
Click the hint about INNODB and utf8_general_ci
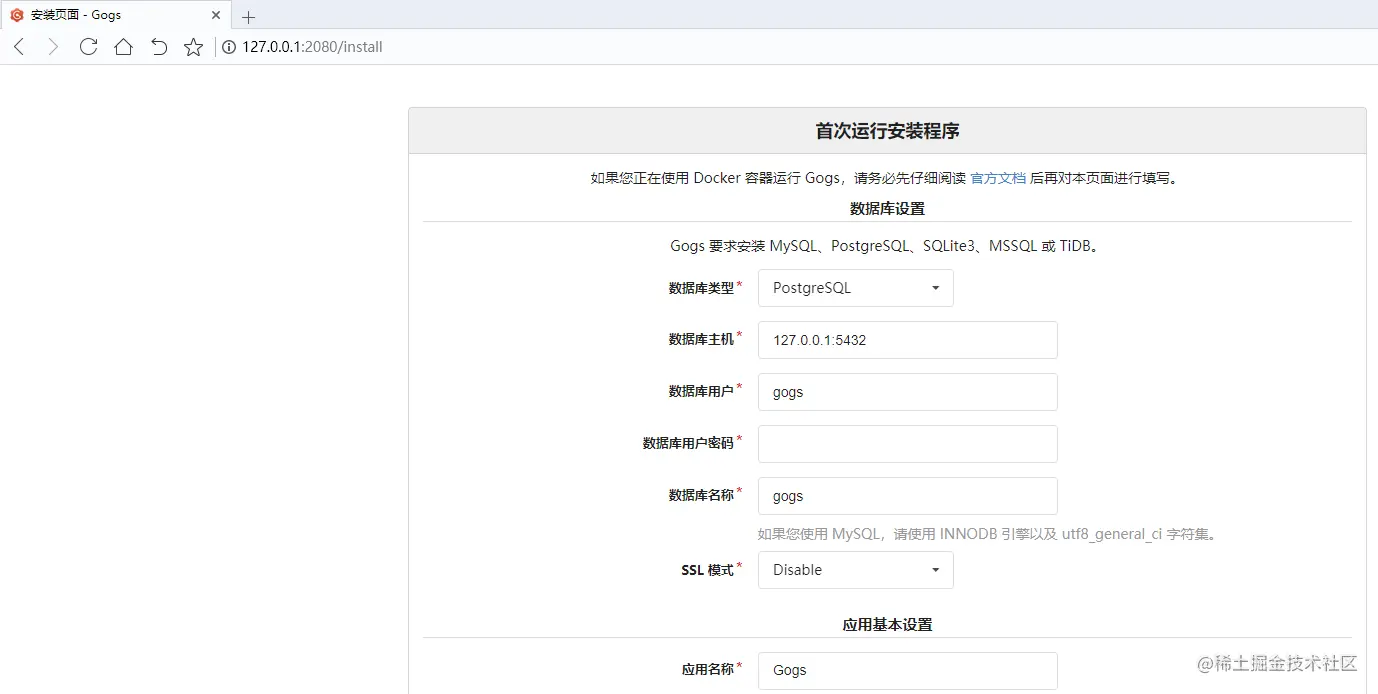[x=989, y=534]
